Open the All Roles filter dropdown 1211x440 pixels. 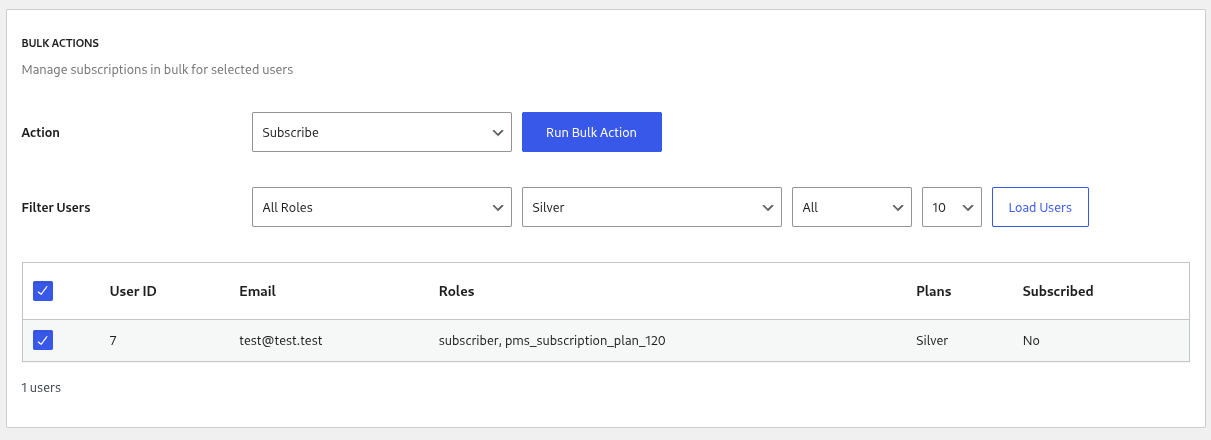point(382,207)
